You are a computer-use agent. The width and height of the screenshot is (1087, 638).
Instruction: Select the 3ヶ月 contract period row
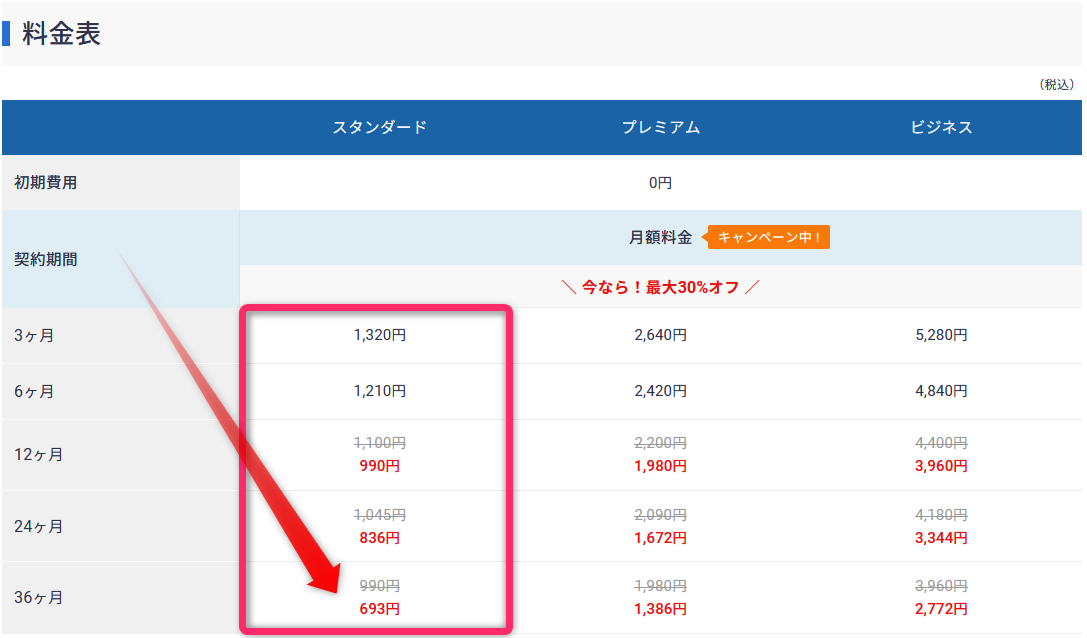click(35, 335)
